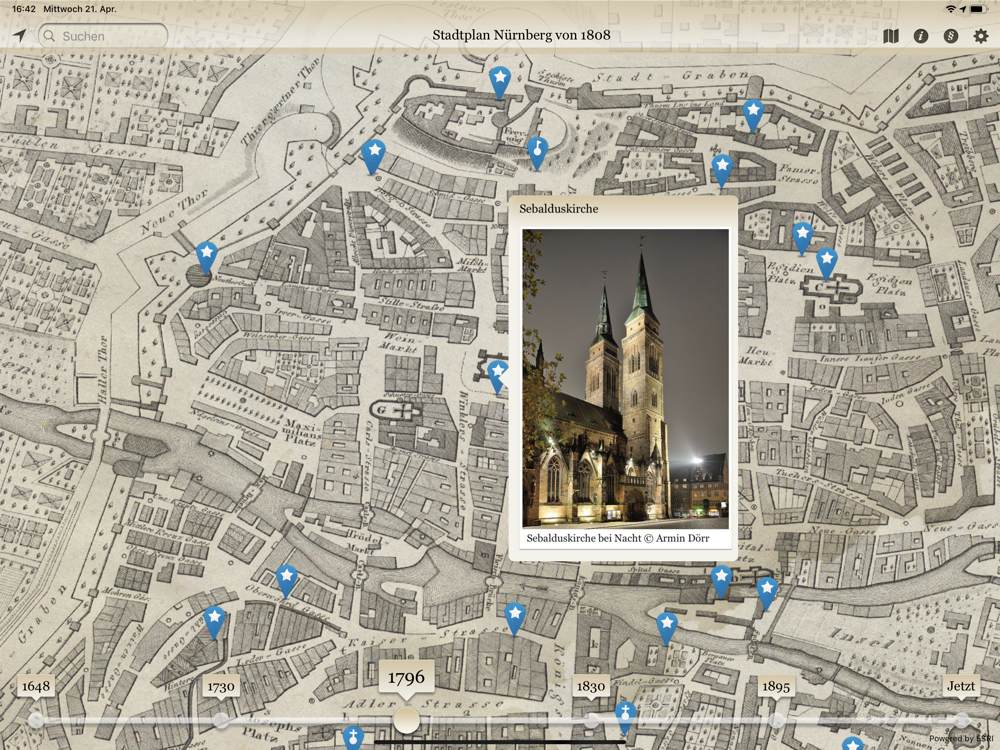Viewport: 1000px width, 750px height.
Task: Select the star pin left of Panier Strasse
Action: [722, 169]
